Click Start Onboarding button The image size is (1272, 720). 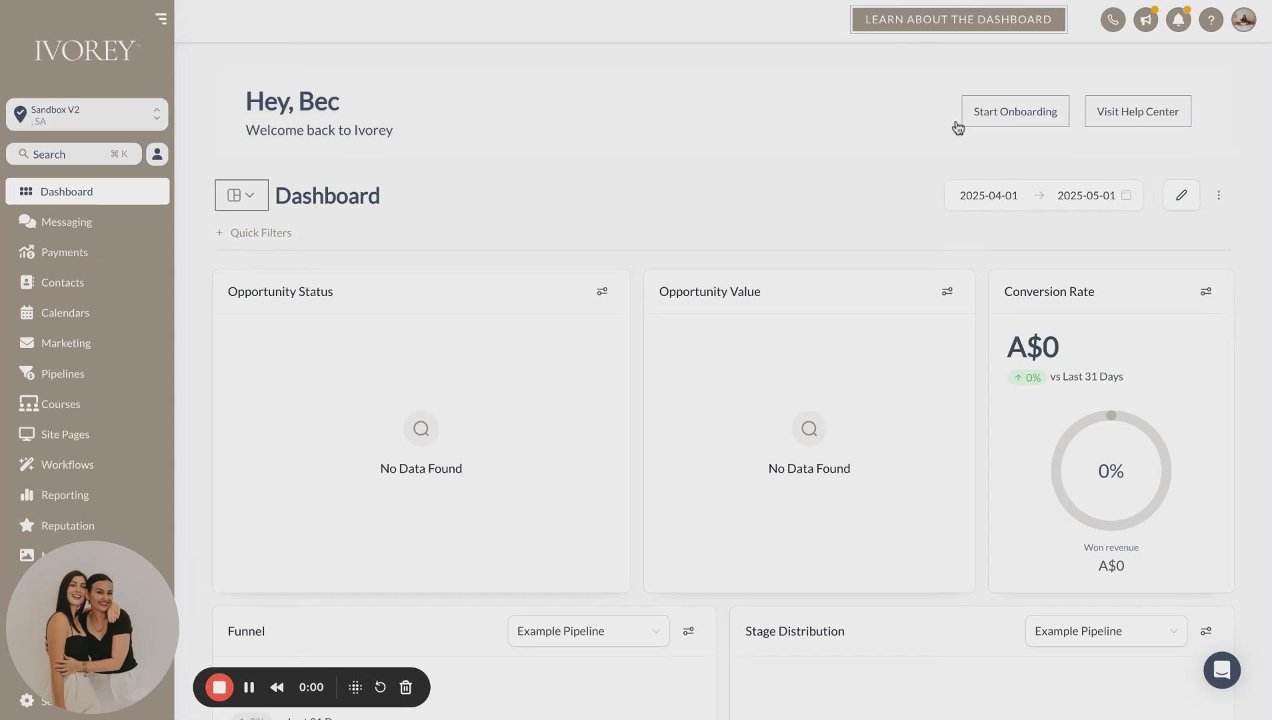1015,111
